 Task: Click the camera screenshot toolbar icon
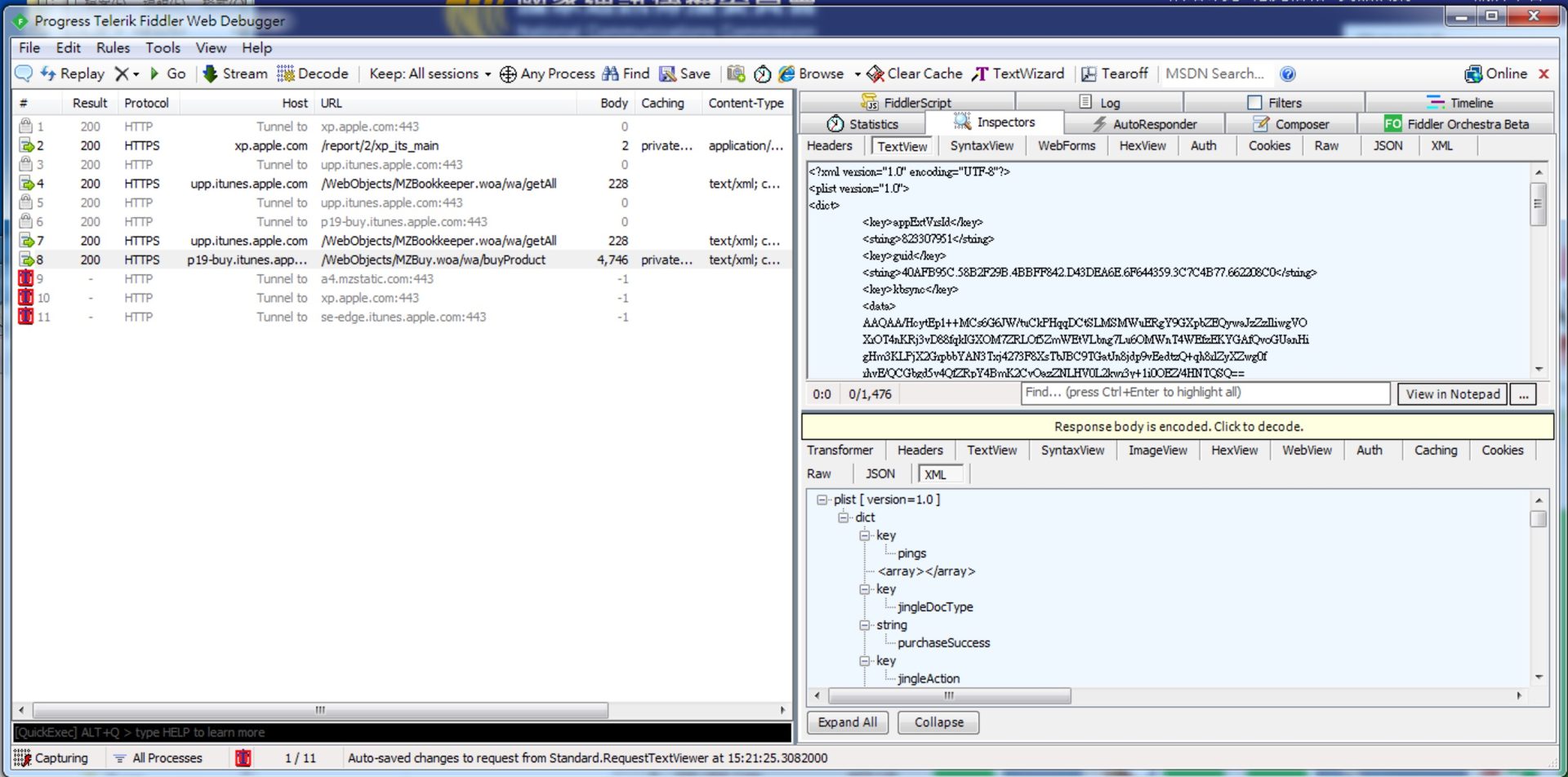[x=736, y=73]
